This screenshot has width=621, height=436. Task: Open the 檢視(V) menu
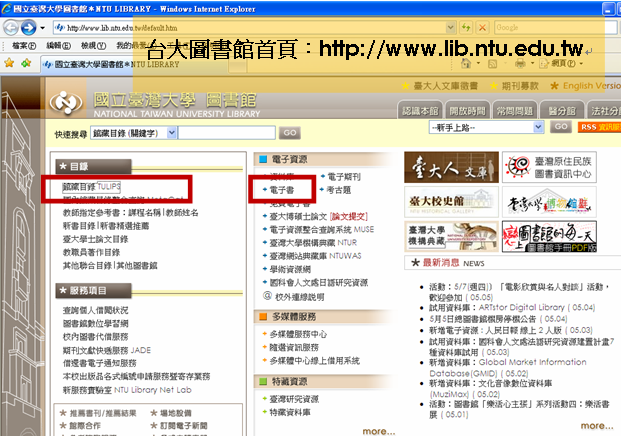pyautogui.click(x=93, y=46)
